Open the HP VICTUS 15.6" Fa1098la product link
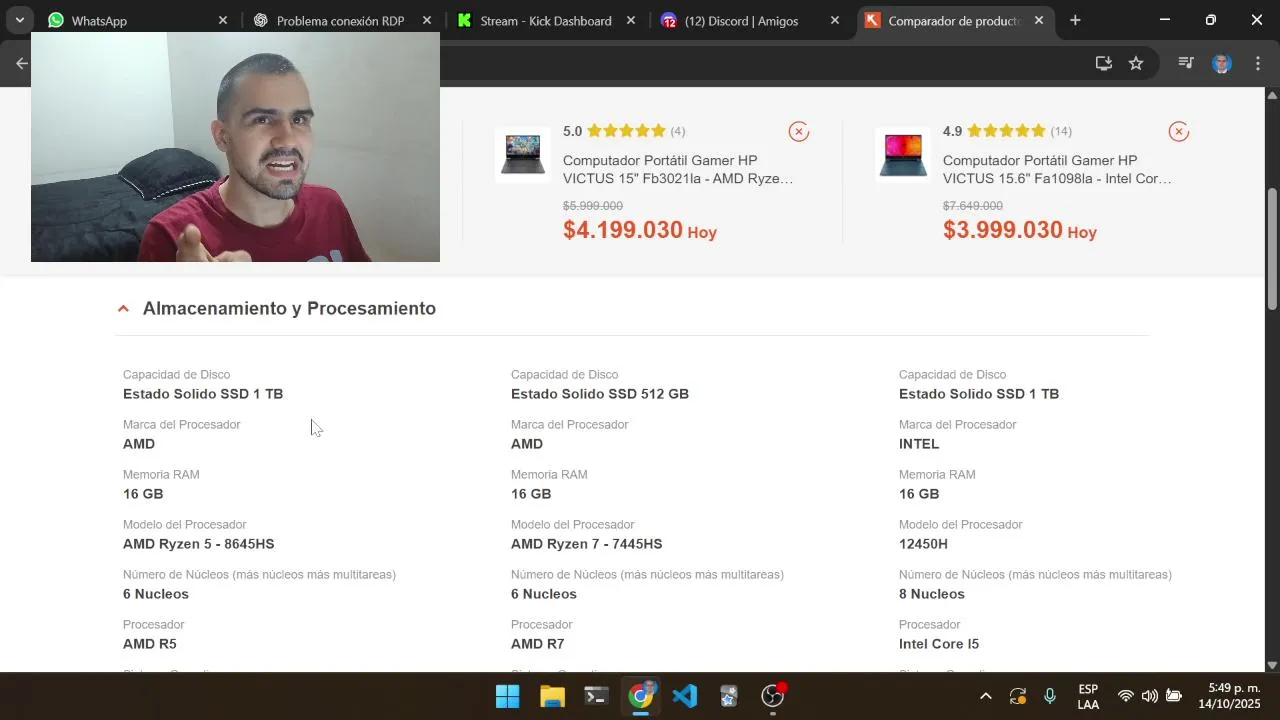Viewport: 1280px width, 720px height. (1057, 169)
